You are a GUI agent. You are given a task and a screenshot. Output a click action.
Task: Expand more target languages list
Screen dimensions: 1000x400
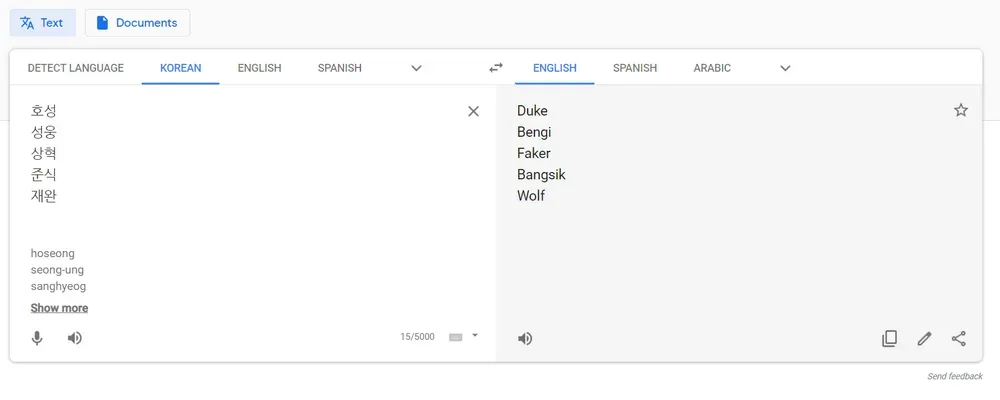point(785,68)
